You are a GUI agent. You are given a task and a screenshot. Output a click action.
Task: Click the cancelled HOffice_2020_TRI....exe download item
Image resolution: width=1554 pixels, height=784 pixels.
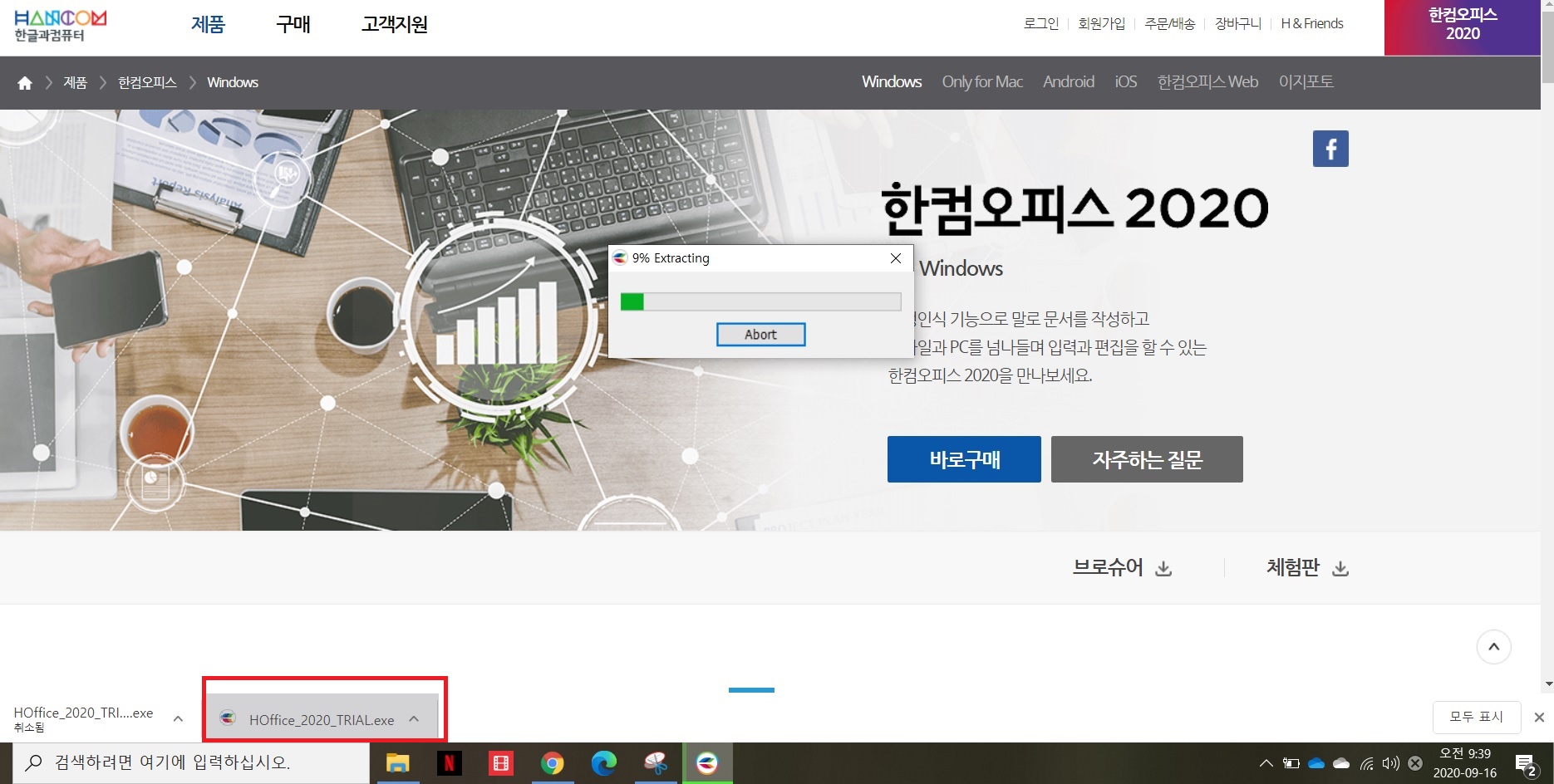click(83, 719)
